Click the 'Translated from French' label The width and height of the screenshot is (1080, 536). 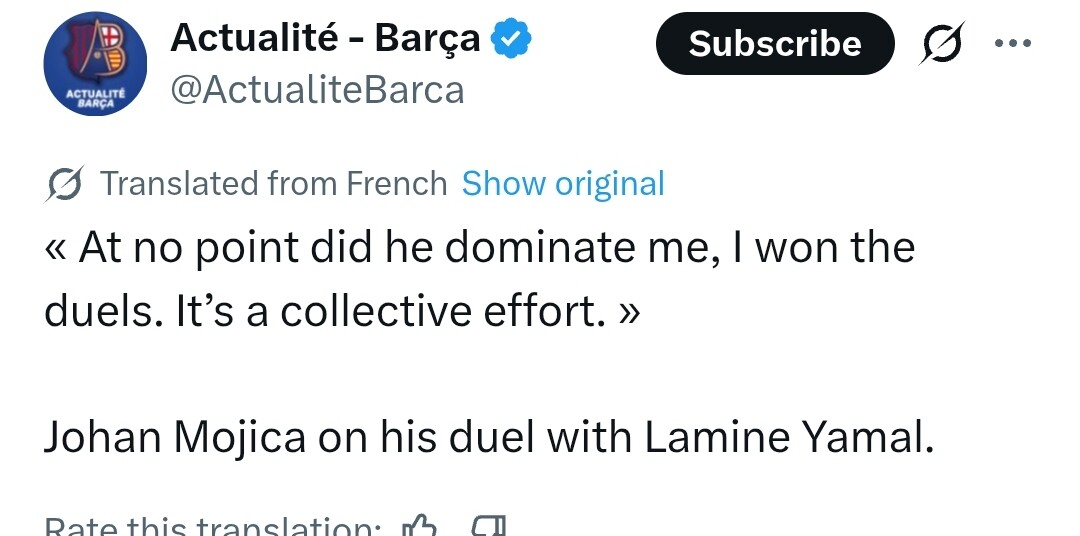[x=273, y=184]
